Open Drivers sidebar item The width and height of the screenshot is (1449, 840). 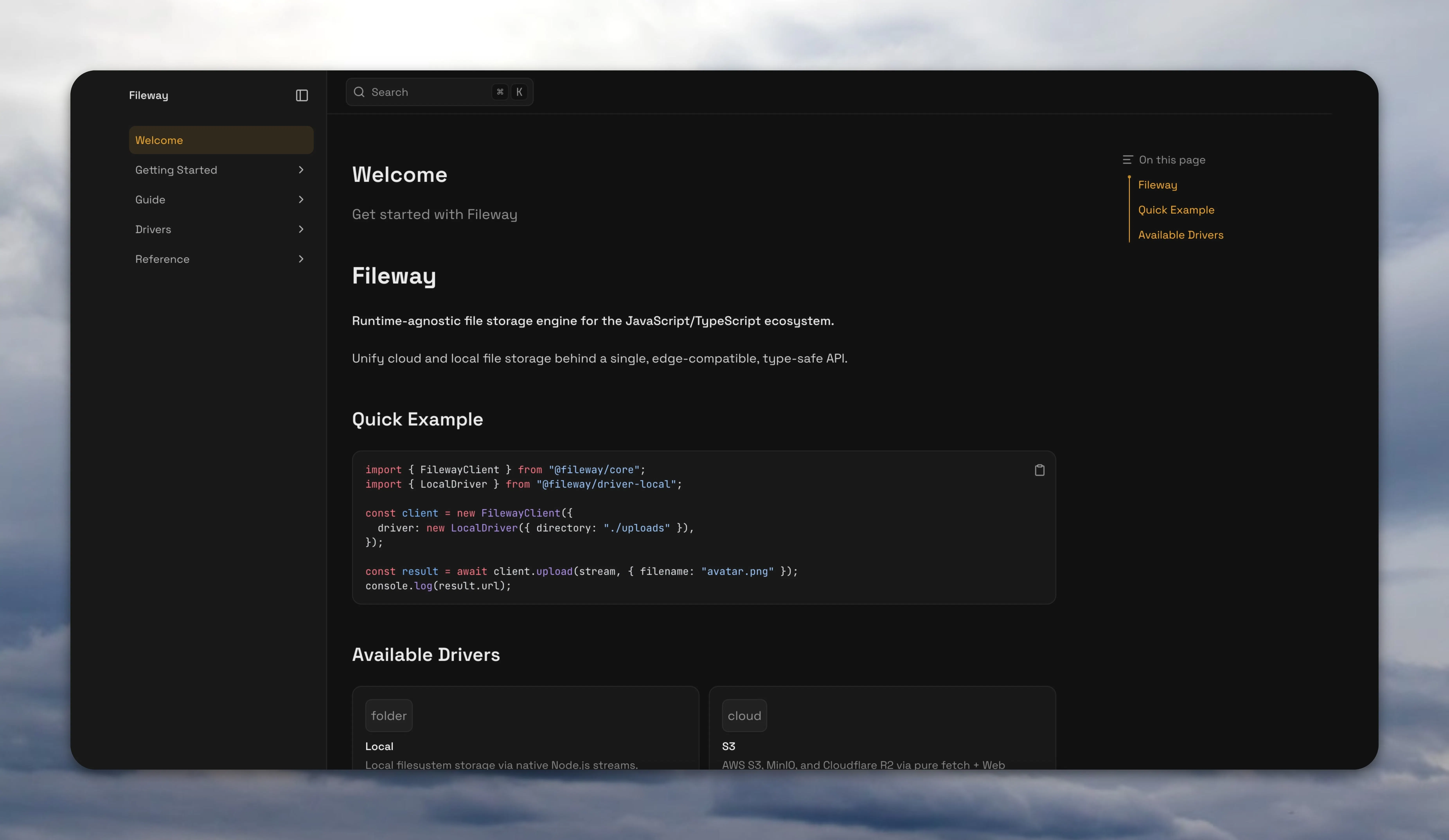click(x=221, y=229)
